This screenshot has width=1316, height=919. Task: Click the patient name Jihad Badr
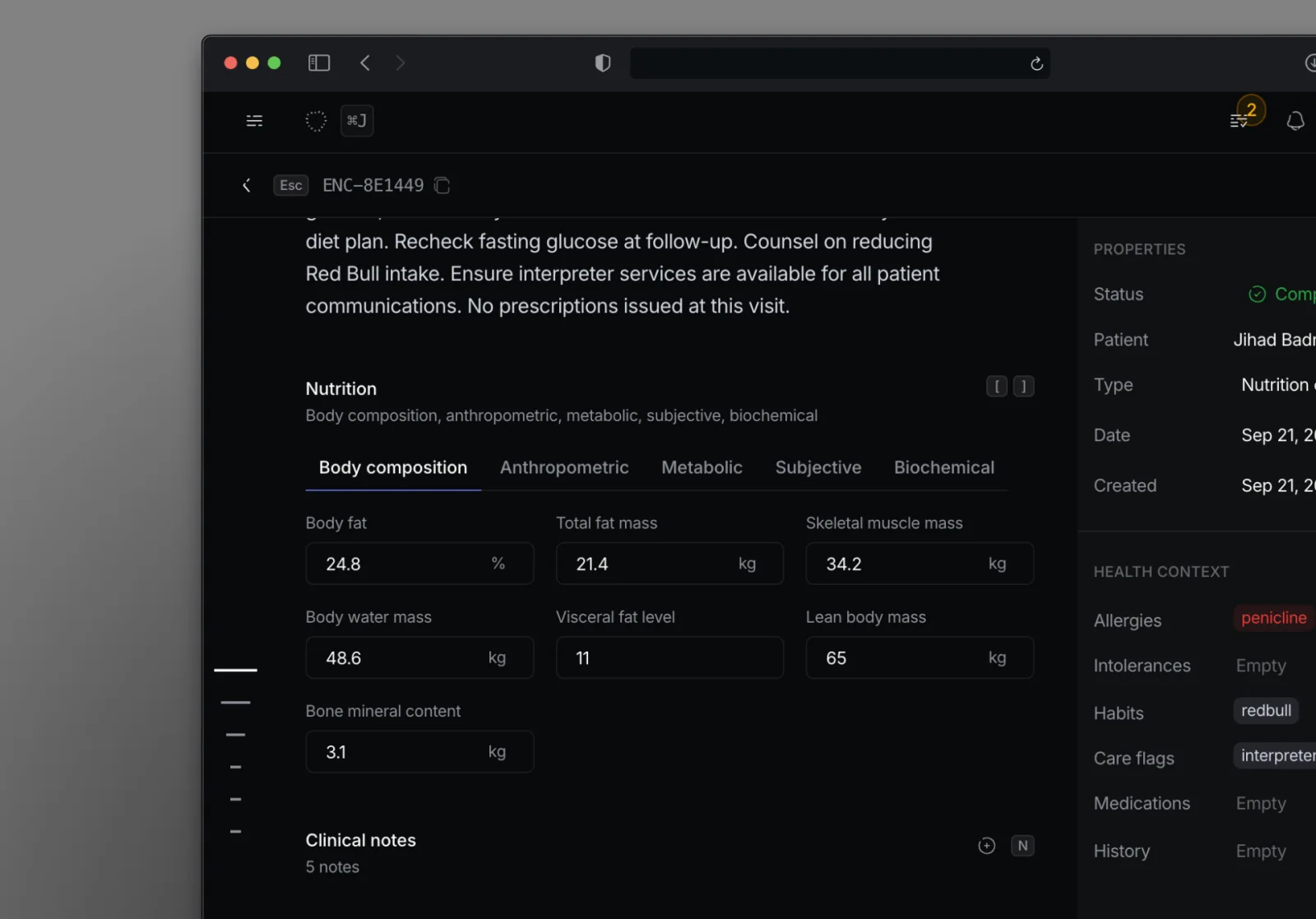pos(1274,340)
